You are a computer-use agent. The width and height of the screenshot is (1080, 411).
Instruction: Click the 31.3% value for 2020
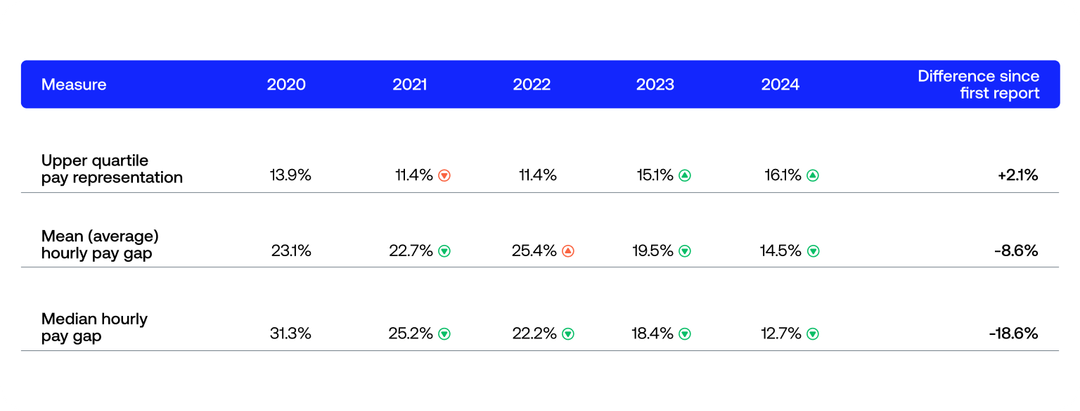click(x=290, y=334)
